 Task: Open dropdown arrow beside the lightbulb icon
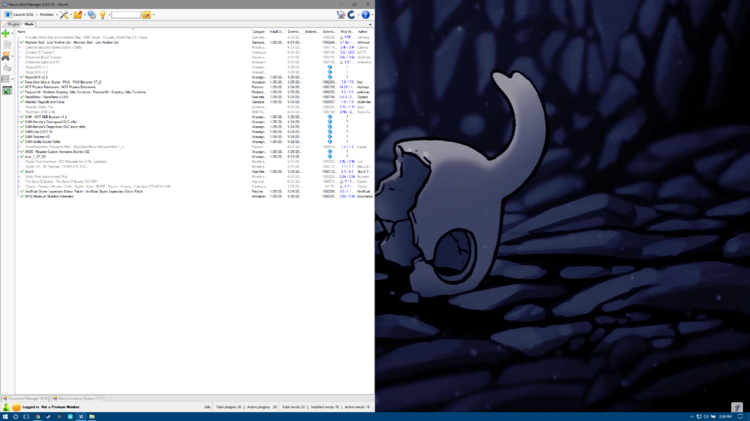pos(109,15)
